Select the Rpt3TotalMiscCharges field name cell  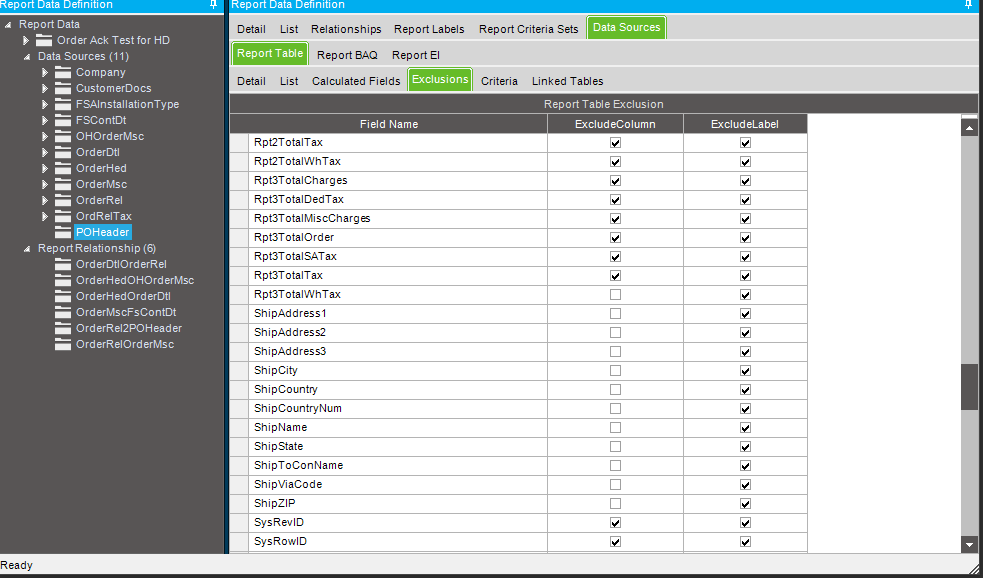click(x=397, y=219)
